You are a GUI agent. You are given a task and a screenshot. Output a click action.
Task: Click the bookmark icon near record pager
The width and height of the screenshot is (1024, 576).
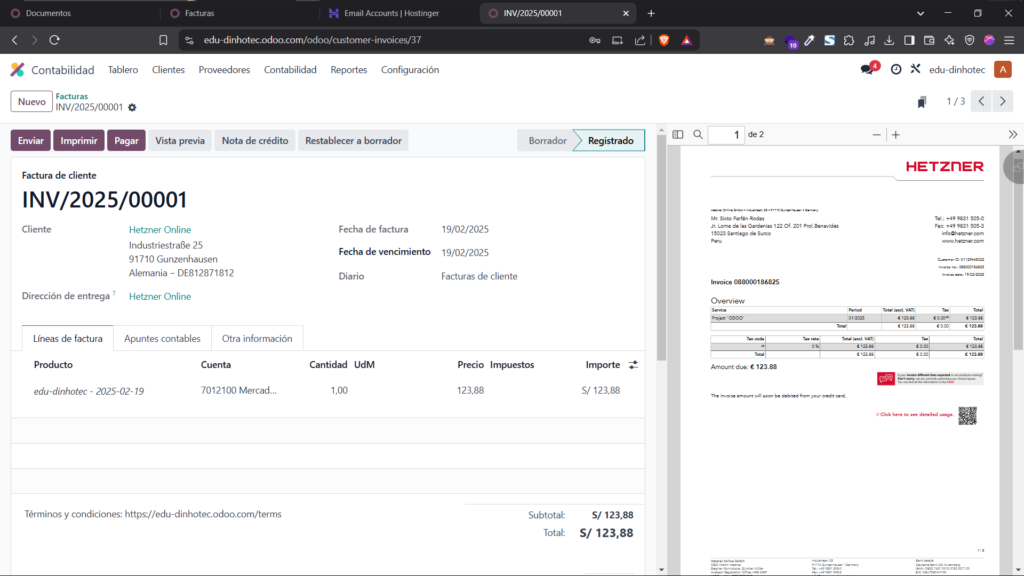(x=921, y=102)
